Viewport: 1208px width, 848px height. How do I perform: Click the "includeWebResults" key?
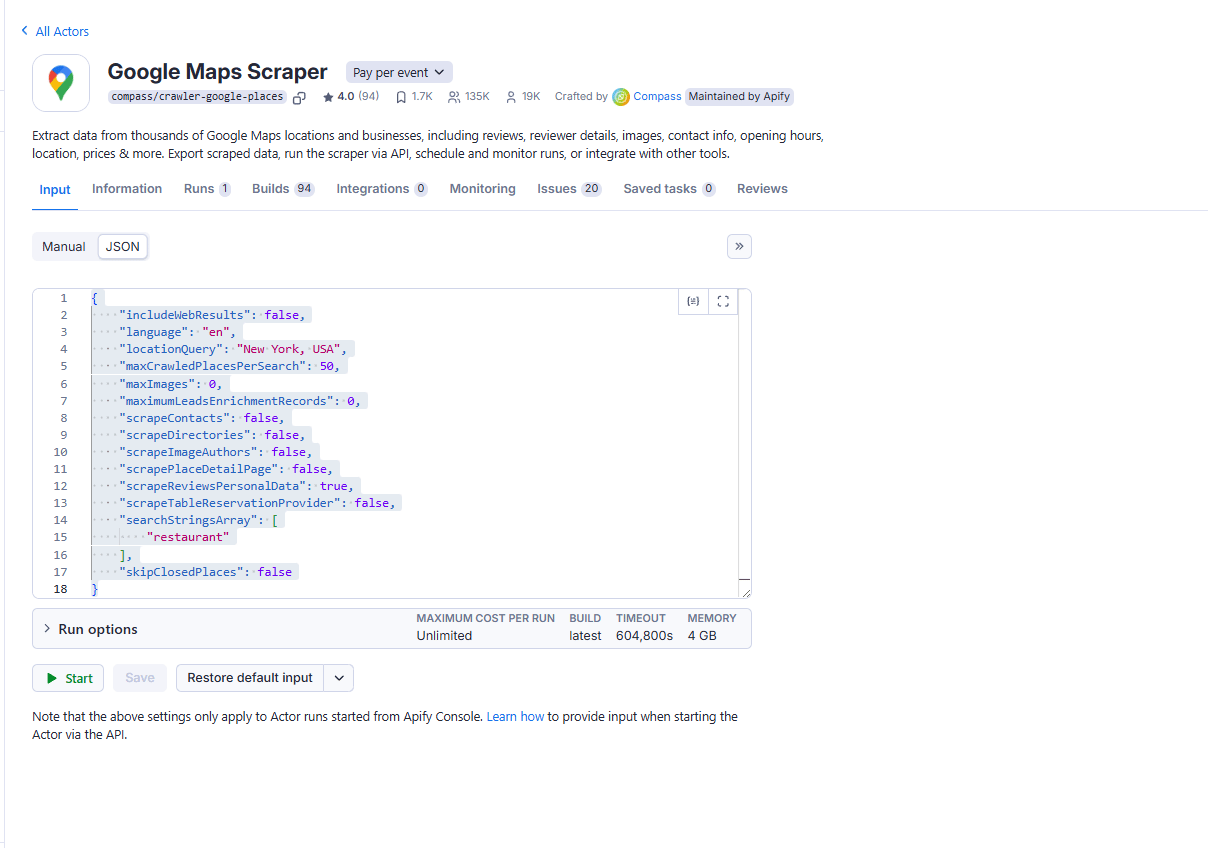click(184, 315)
